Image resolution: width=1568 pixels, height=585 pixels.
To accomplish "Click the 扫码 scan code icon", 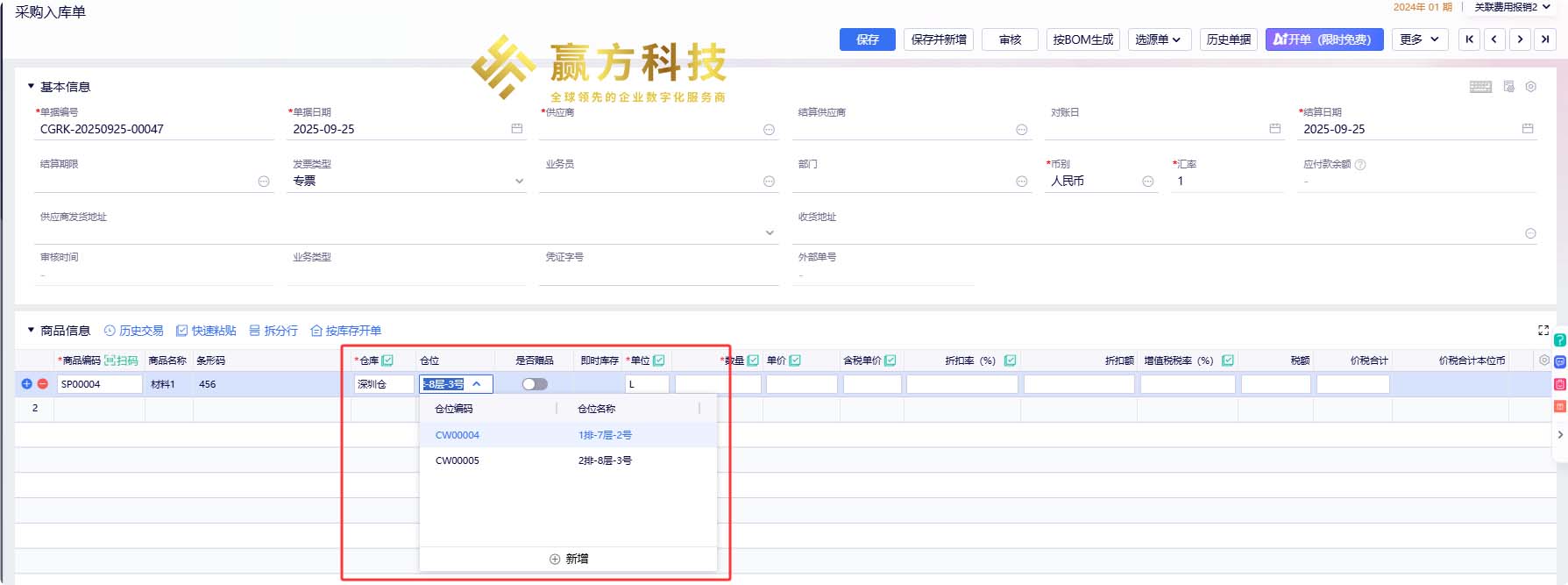I will [121, 360].
